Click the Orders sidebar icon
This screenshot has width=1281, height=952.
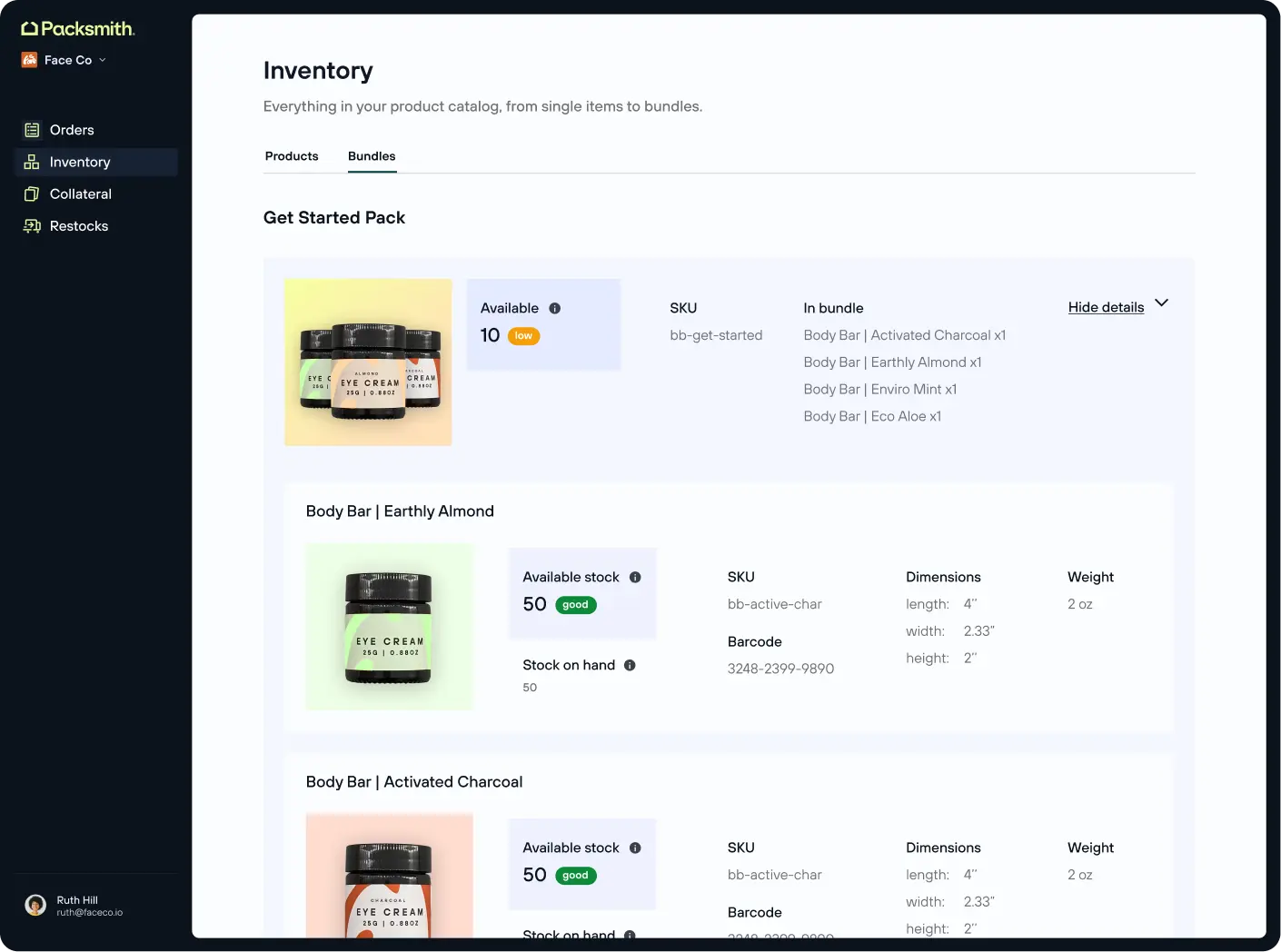32,130
